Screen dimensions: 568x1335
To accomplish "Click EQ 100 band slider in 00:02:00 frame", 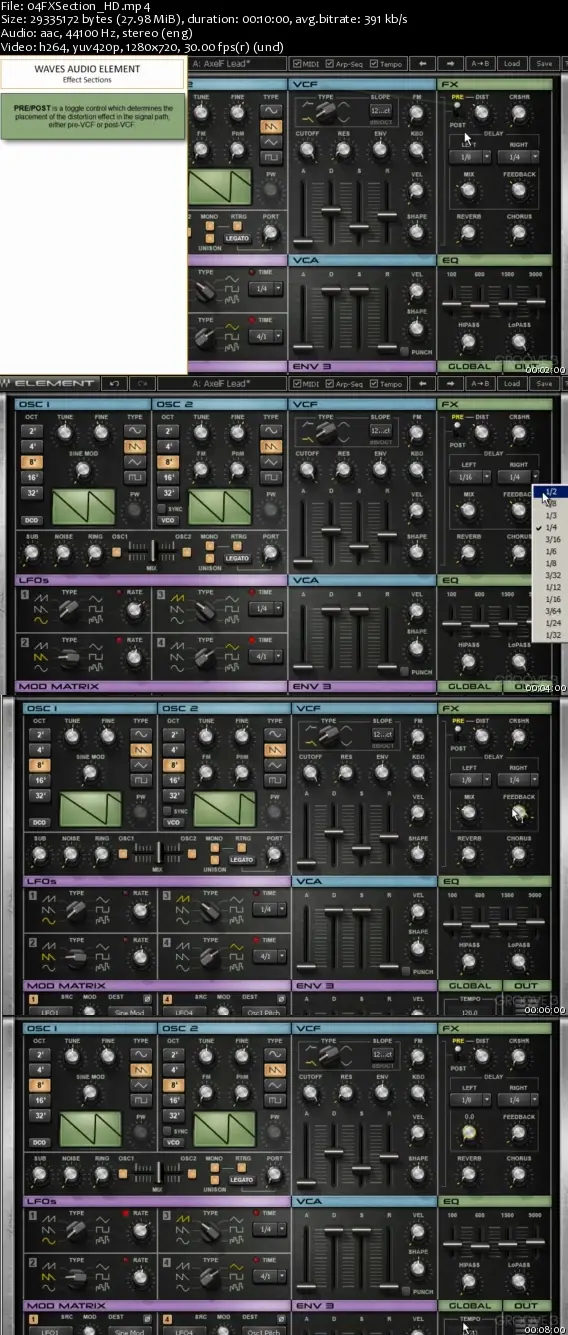I will point(450,303).
